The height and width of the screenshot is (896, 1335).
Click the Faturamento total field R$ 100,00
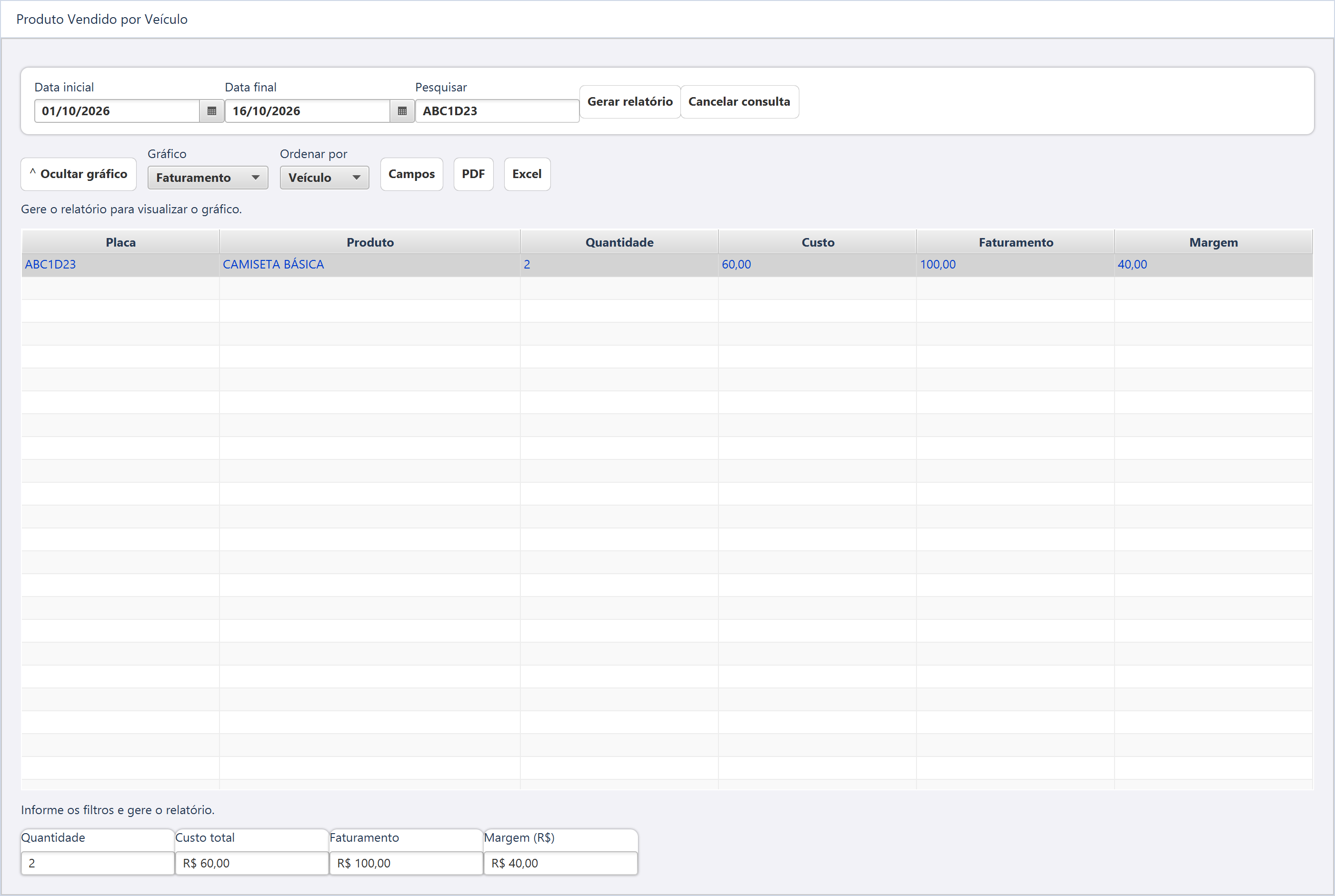tap(406, 863)
